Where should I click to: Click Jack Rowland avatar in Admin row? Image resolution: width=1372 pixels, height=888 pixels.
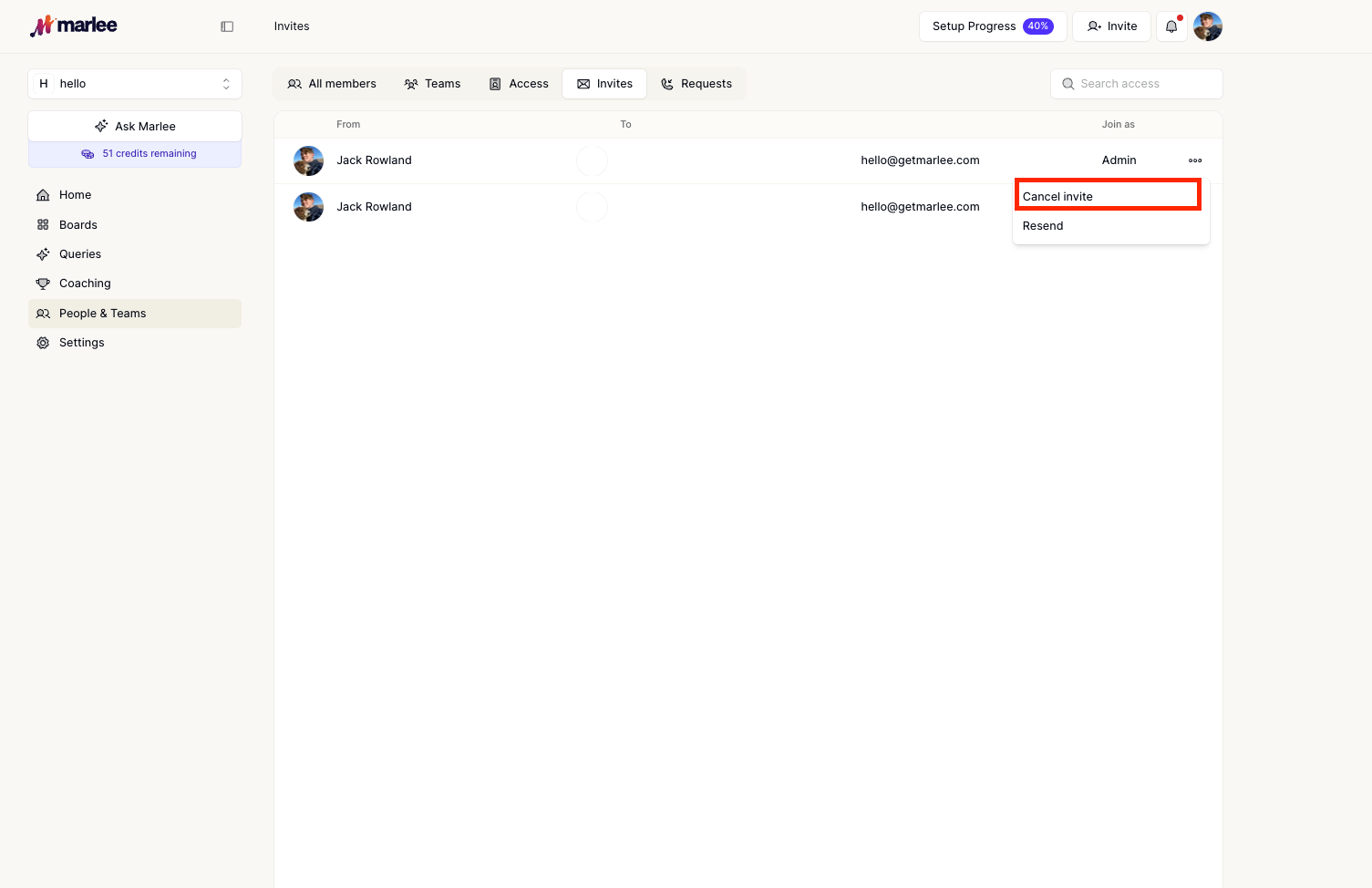pos(308,160)
